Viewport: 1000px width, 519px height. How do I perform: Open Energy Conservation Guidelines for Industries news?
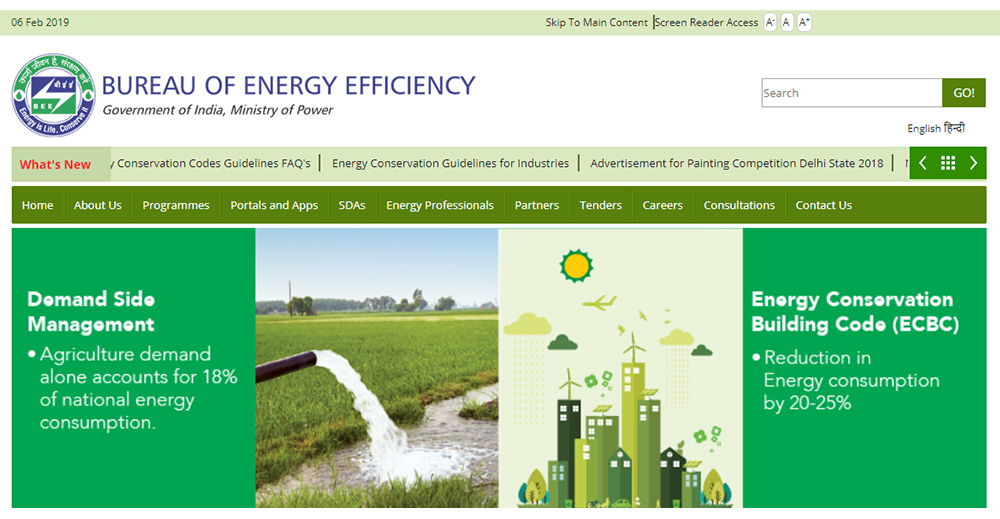[x=450, y=163]
